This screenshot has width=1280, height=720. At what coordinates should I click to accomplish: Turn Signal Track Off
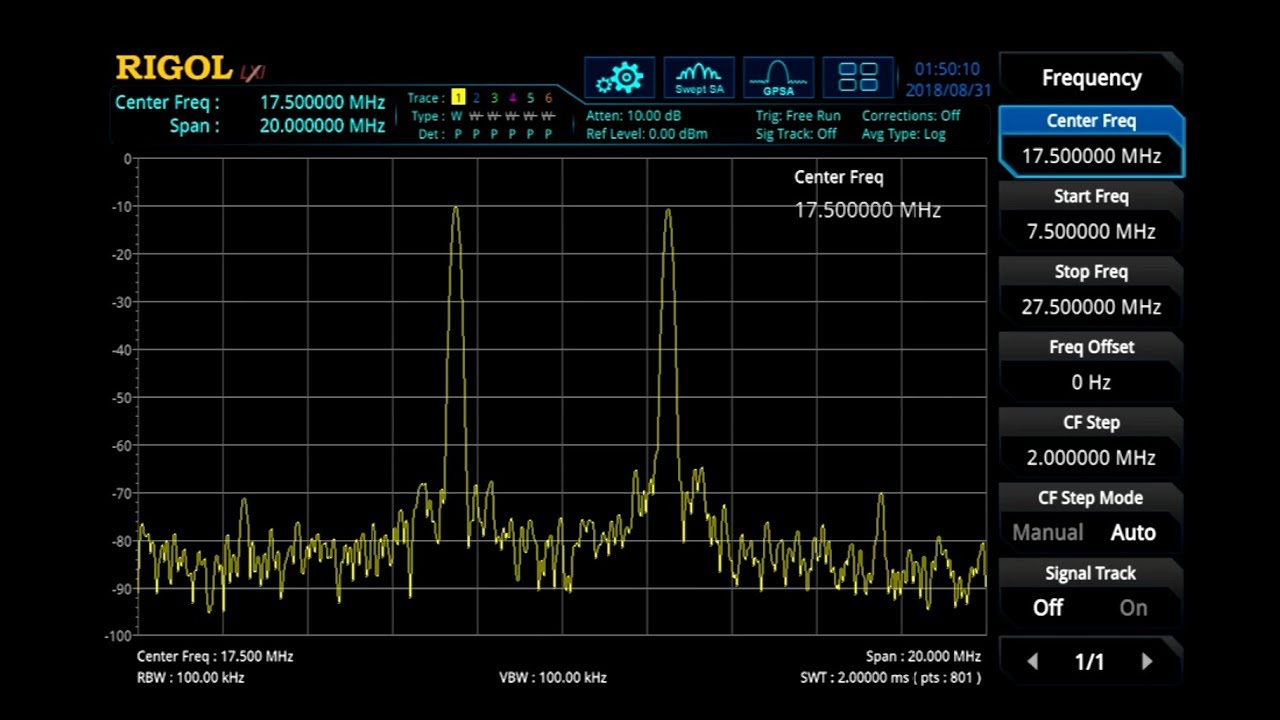[1047, 608]
